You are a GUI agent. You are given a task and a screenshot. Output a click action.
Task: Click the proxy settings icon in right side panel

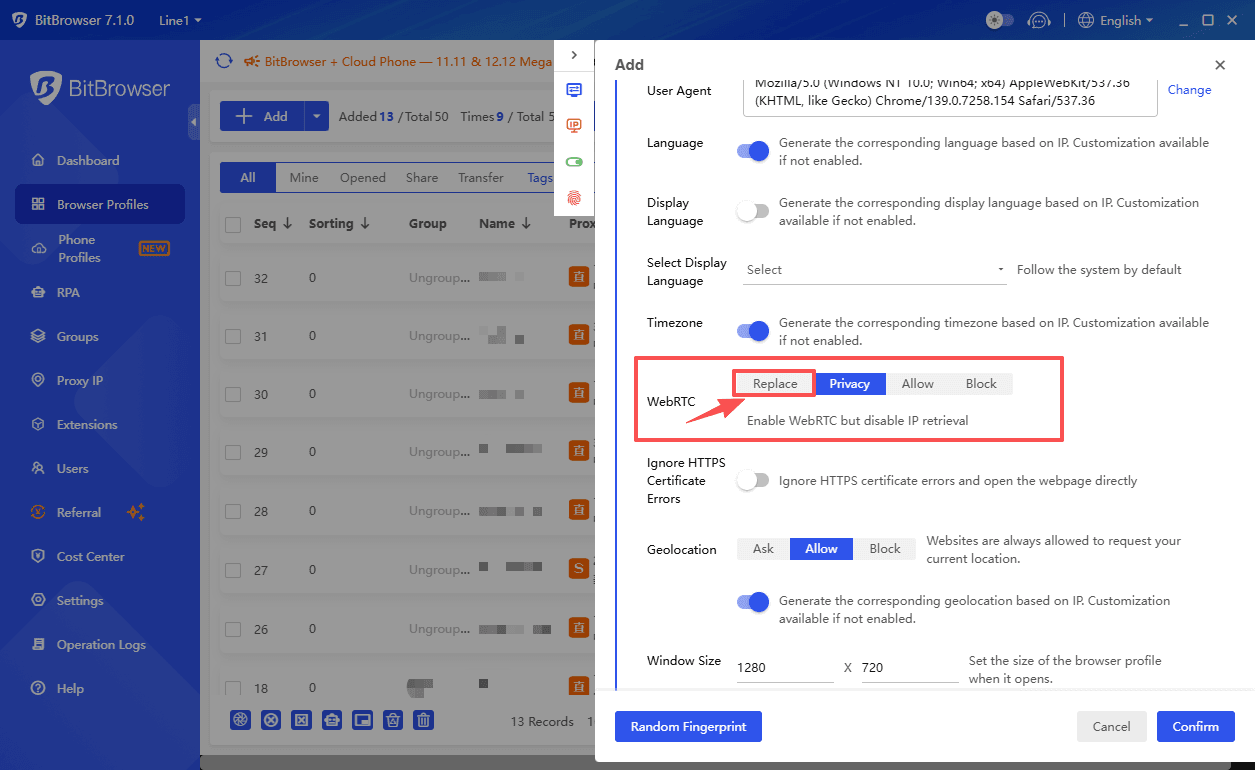coord(574,89)
